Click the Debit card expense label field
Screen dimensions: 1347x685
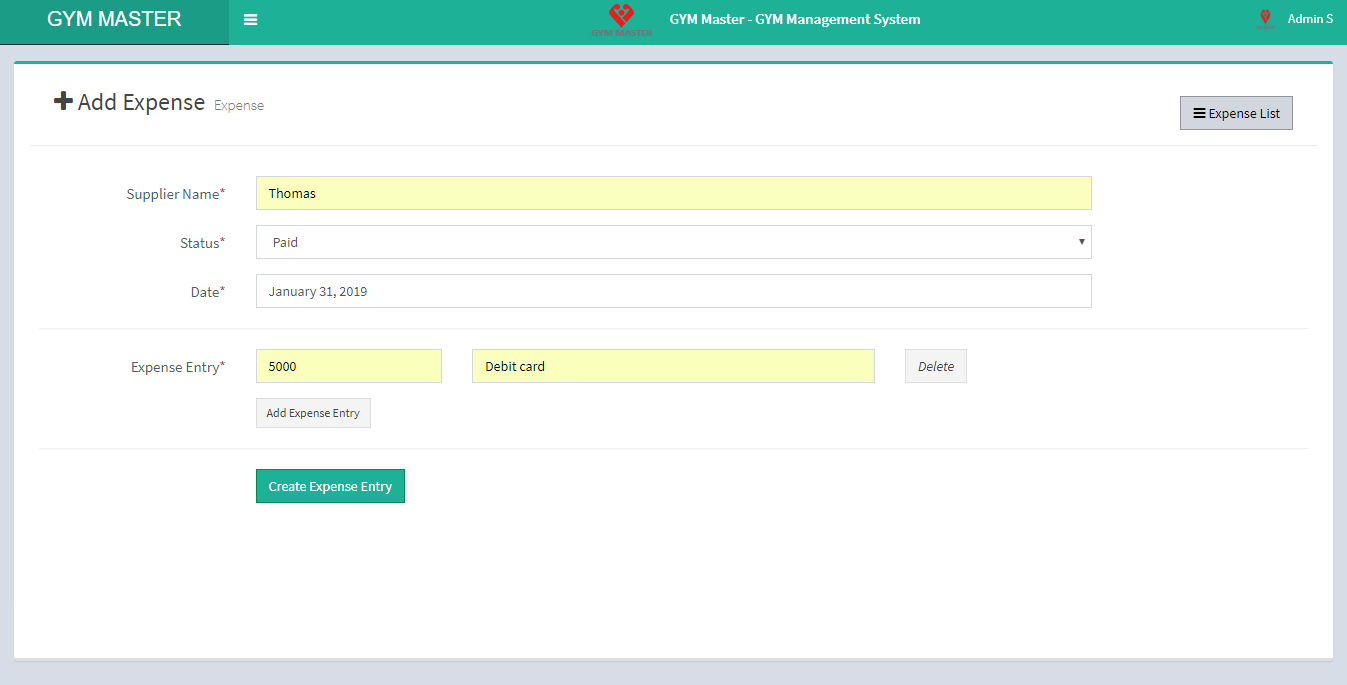[x=672, y=366]
